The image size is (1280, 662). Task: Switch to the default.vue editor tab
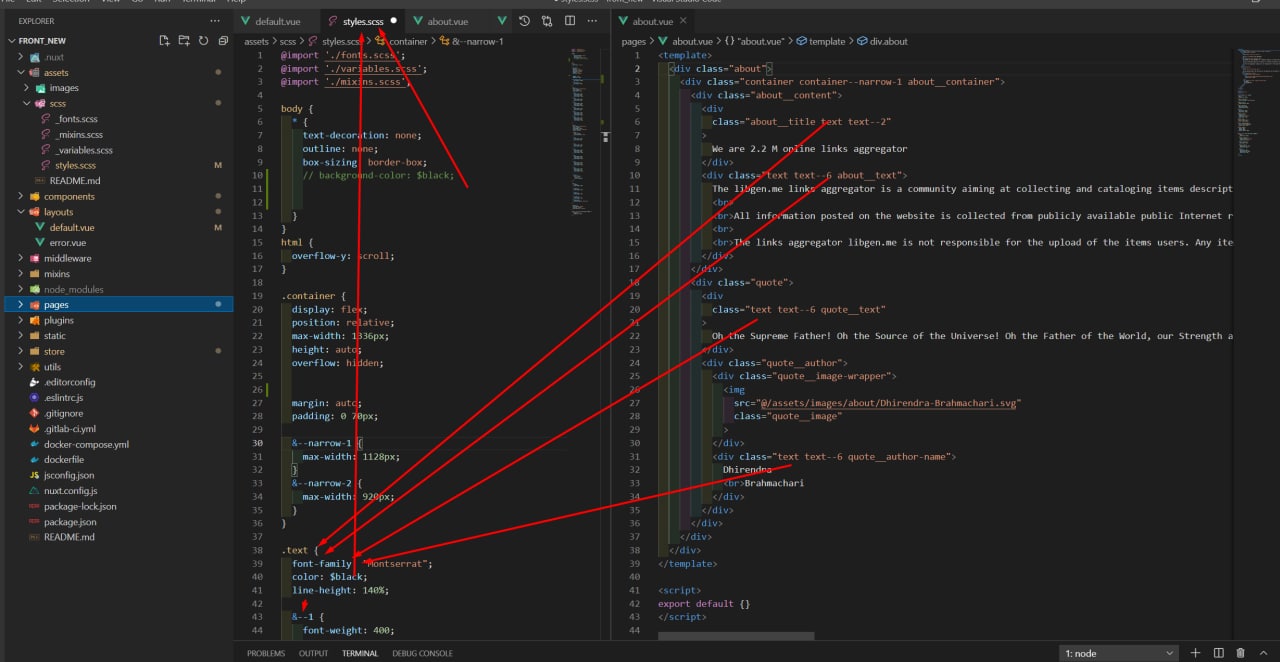point(277,21)
